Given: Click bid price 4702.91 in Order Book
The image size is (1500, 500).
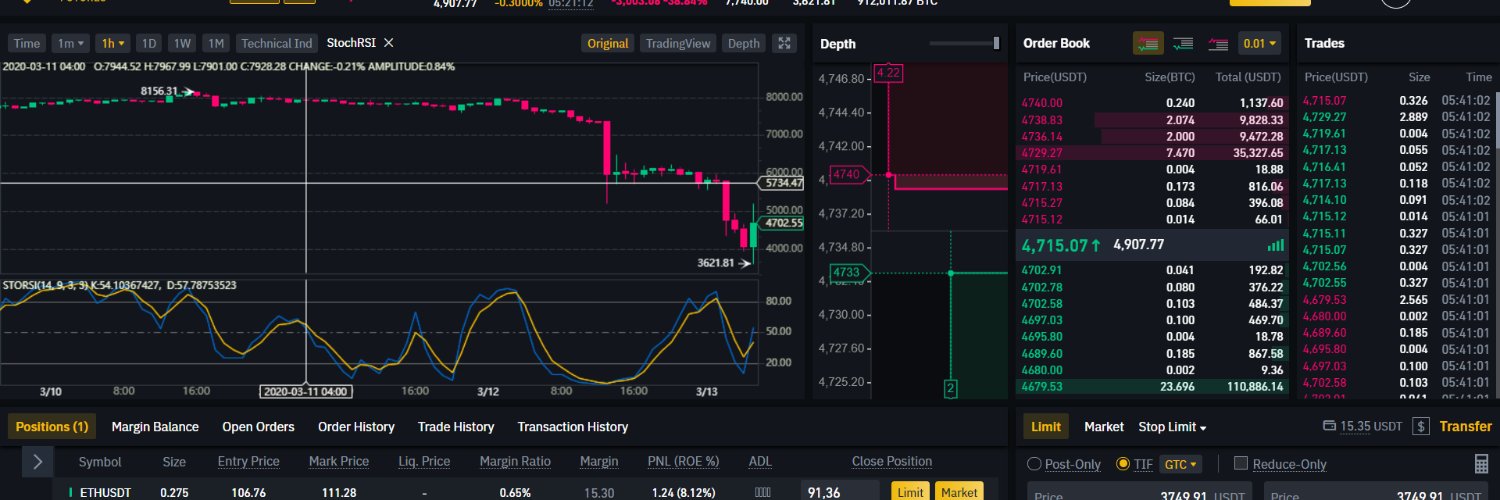Looking at the screenshot, I should pos(1042,270).
